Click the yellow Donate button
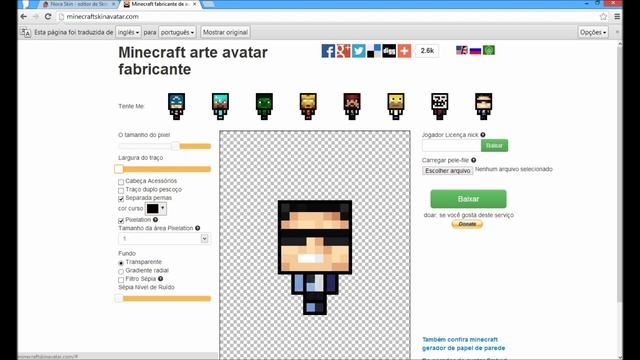 click(467, 224)
